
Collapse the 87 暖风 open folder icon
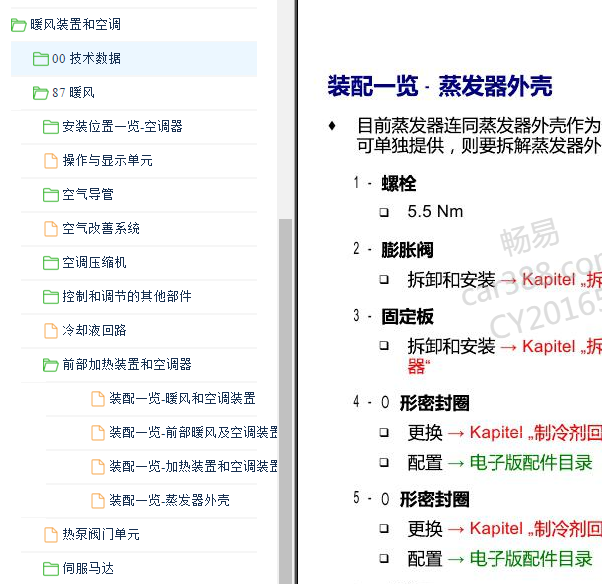click(41, 93)
